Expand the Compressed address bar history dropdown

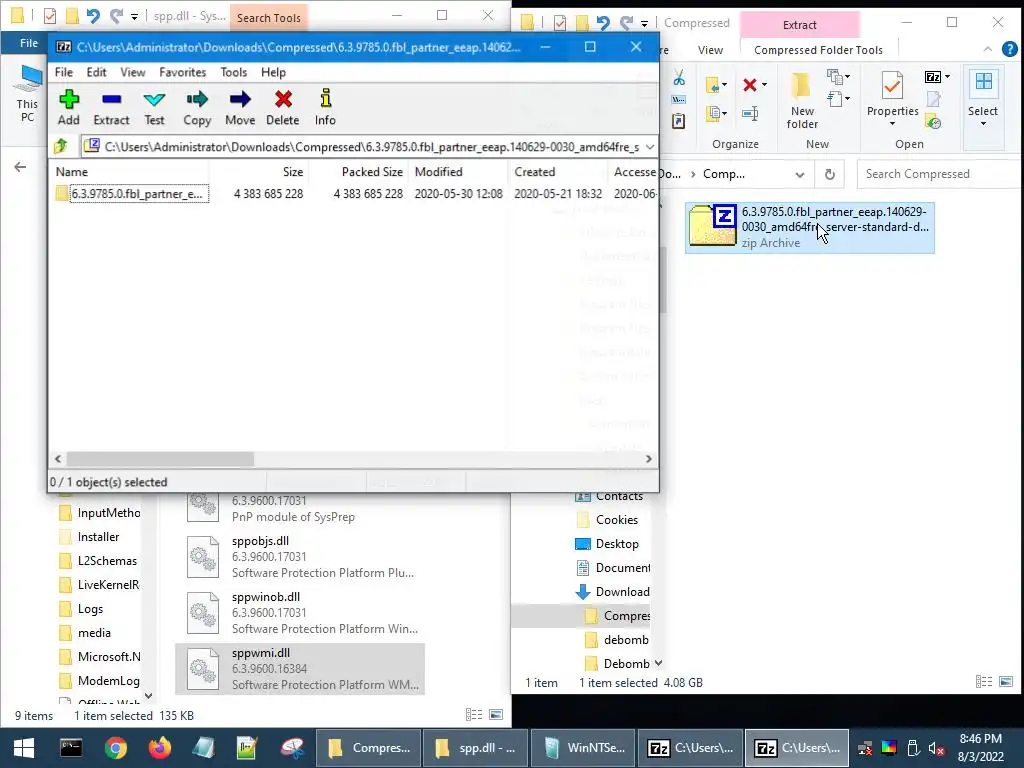click(799, 174)
